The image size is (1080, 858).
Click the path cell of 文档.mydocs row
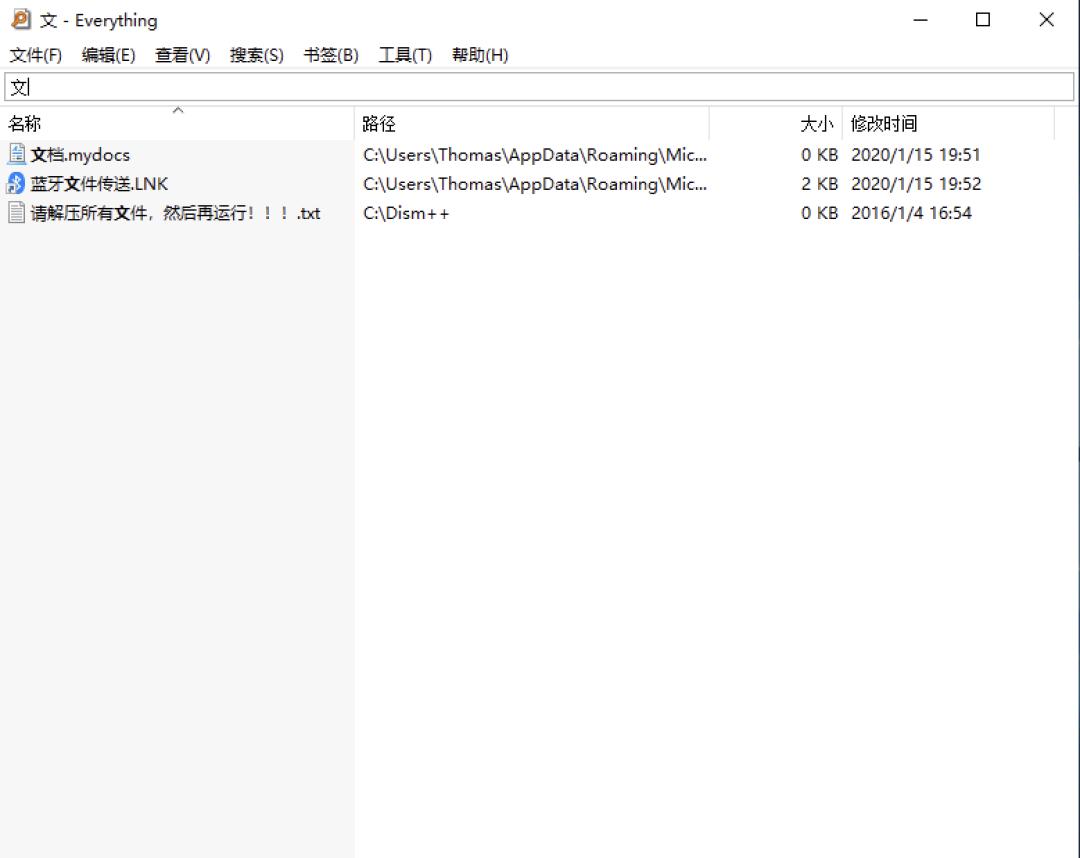(x=534, y=155)
